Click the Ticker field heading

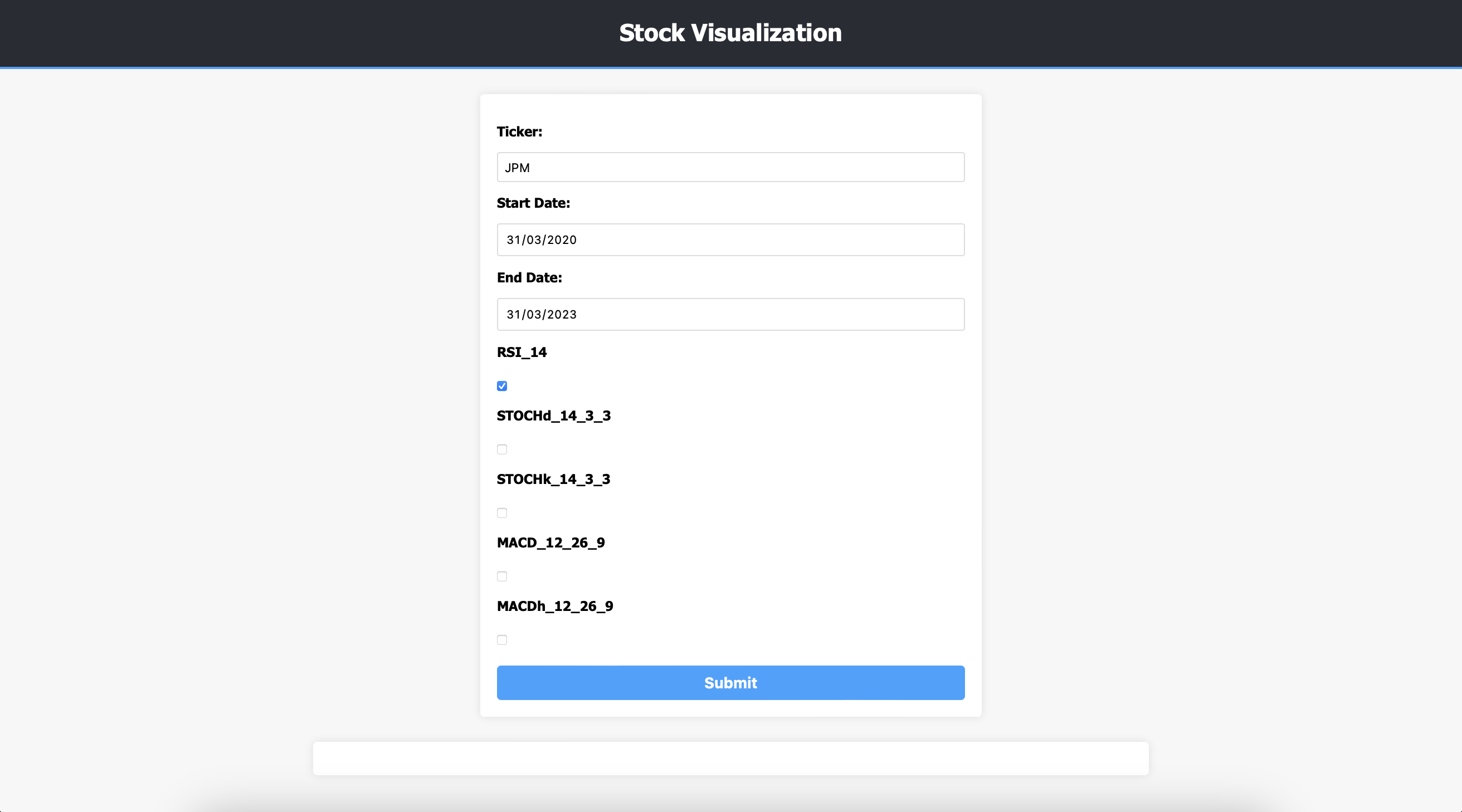pyautogui.click(x=519, y=131)
